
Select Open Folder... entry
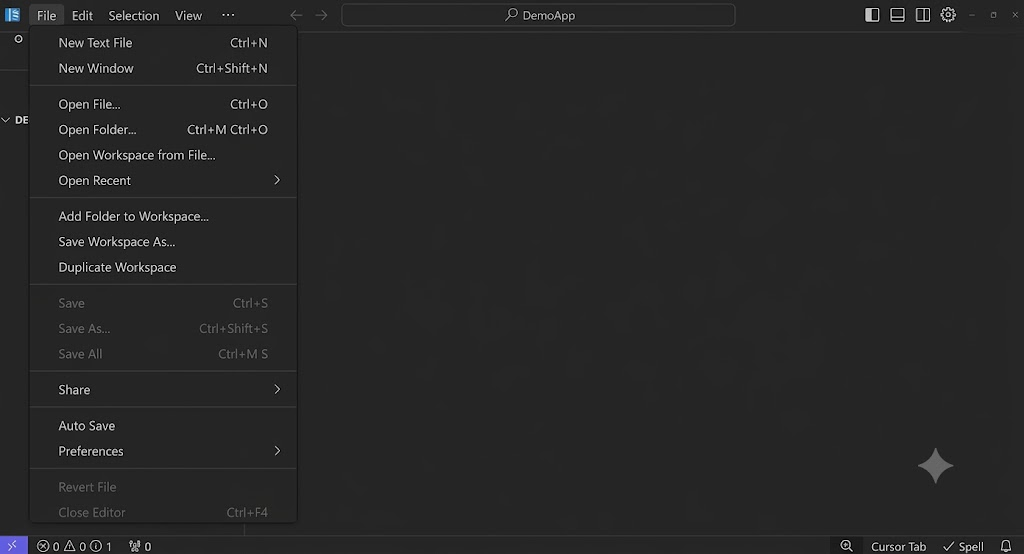coord(163,129)
